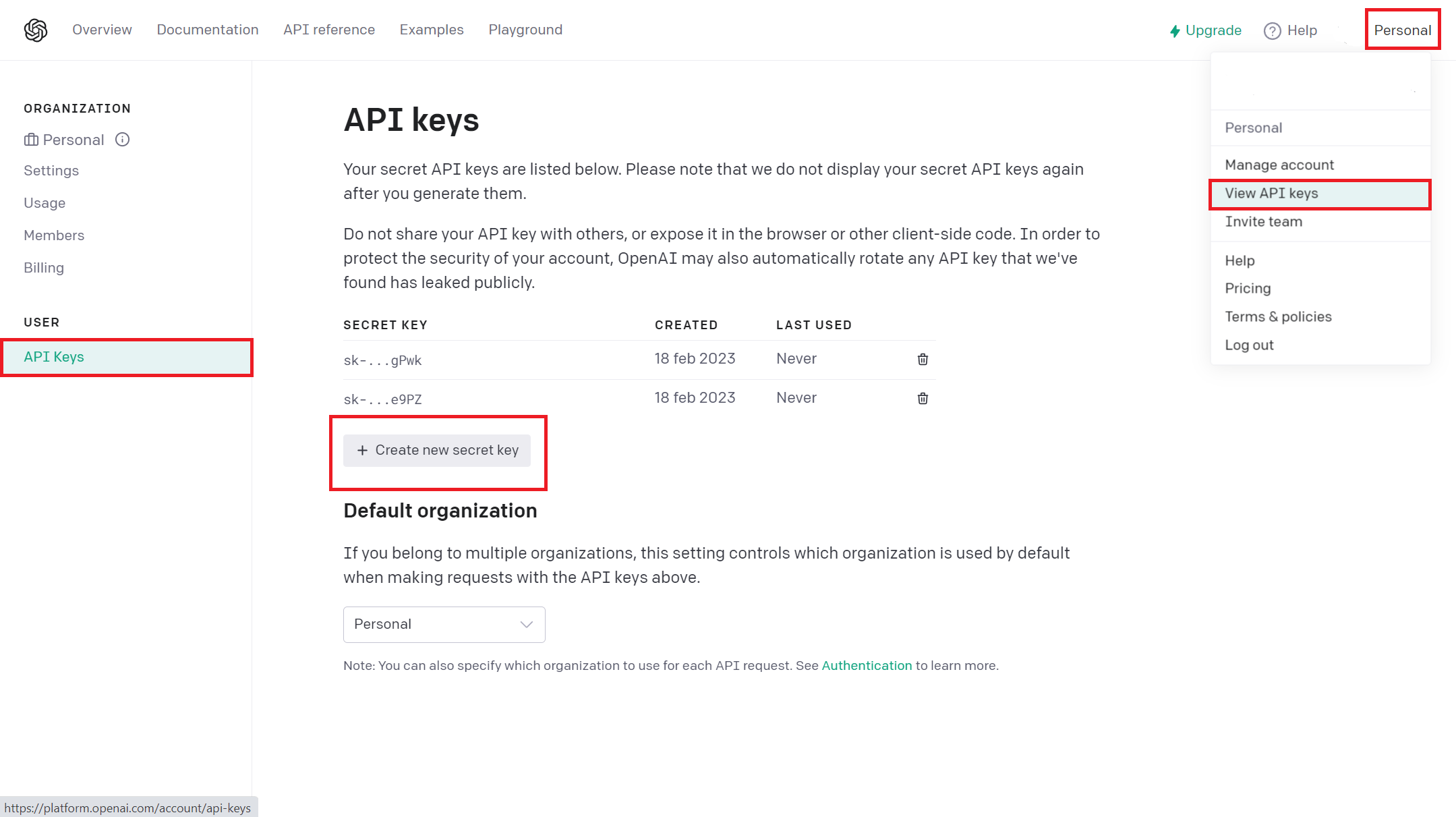Screen dimensions: 1456x817
Task: Open the Default organization dropdown
Action: pyautogui.click(x=444, y=624)
